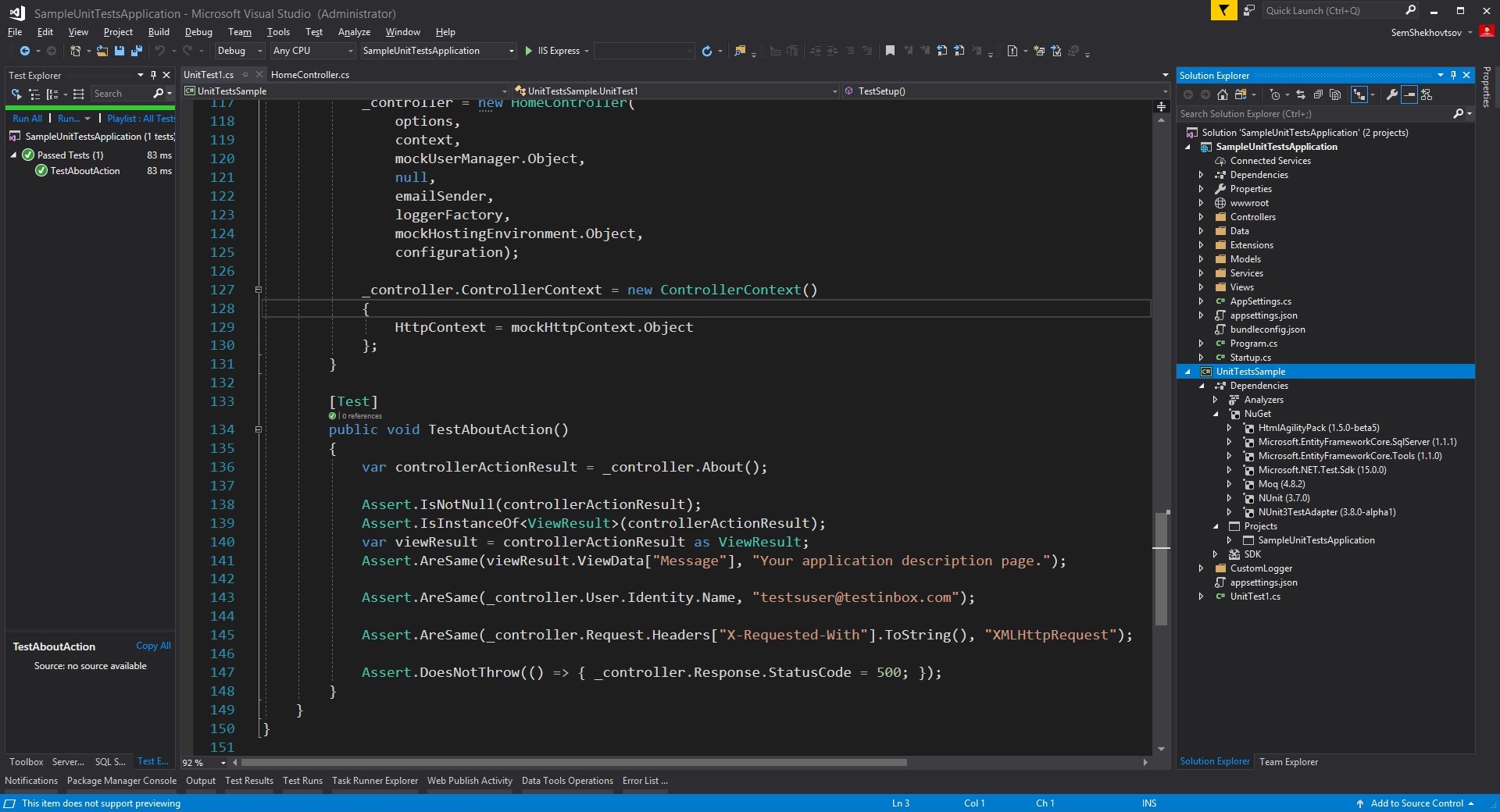
Task: Click the Send Feedback icon near Quick Launch
Action: point(1249,10)
